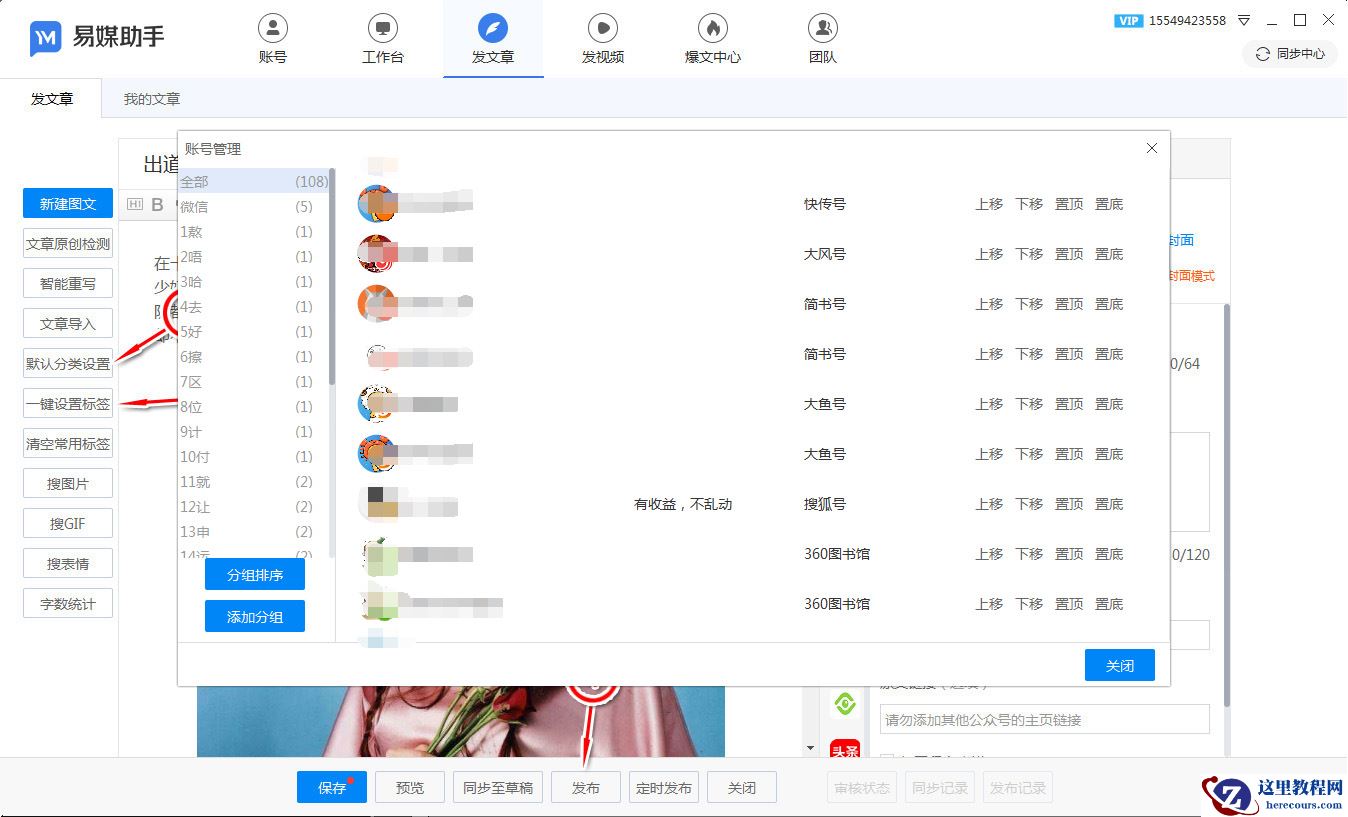Click 关闭 in account management dialog
The width and height of the screenshot is (1348, 817).
1120,665
